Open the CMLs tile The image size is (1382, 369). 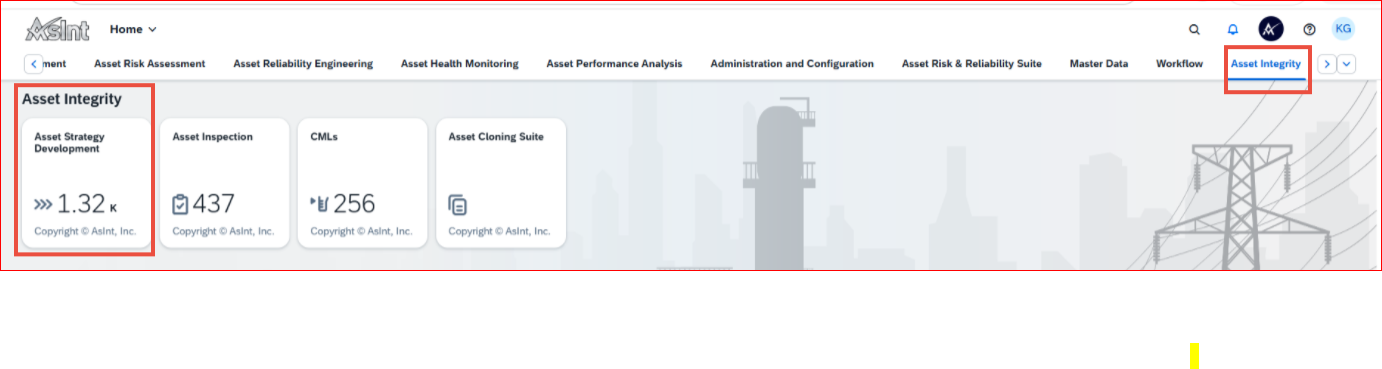click(x=362, y=183)
